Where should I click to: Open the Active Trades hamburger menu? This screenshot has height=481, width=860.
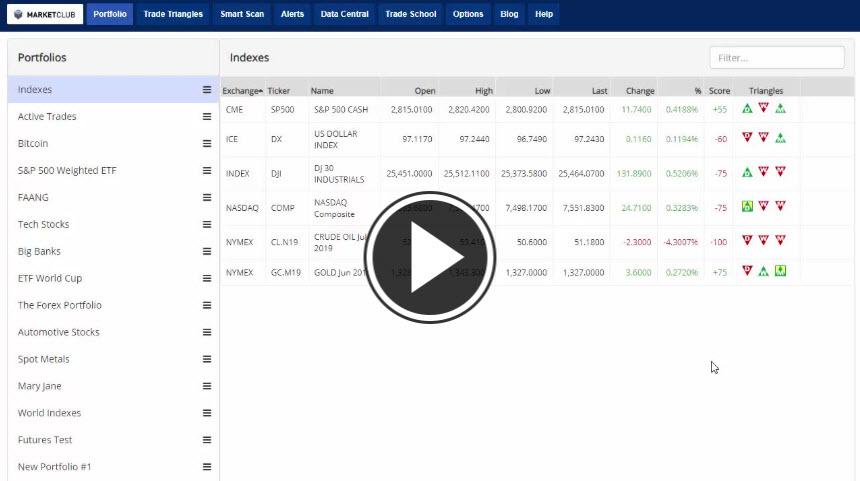pyautogui.click(x=207, y=116)
